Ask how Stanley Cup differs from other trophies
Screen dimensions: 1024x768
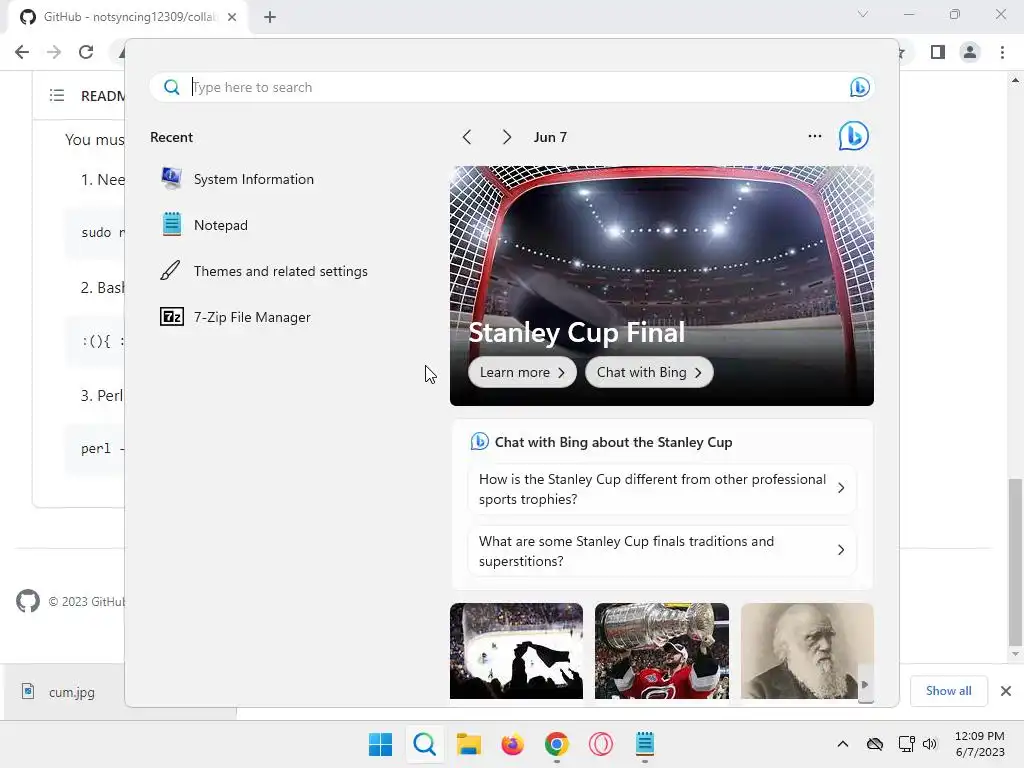(x=662, y=489)
